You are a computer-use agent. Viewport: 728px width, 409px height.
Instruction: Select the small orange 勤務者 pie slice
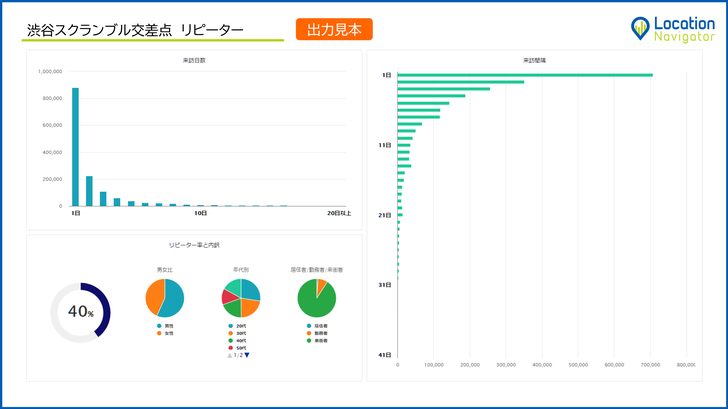tap(321, 285)
